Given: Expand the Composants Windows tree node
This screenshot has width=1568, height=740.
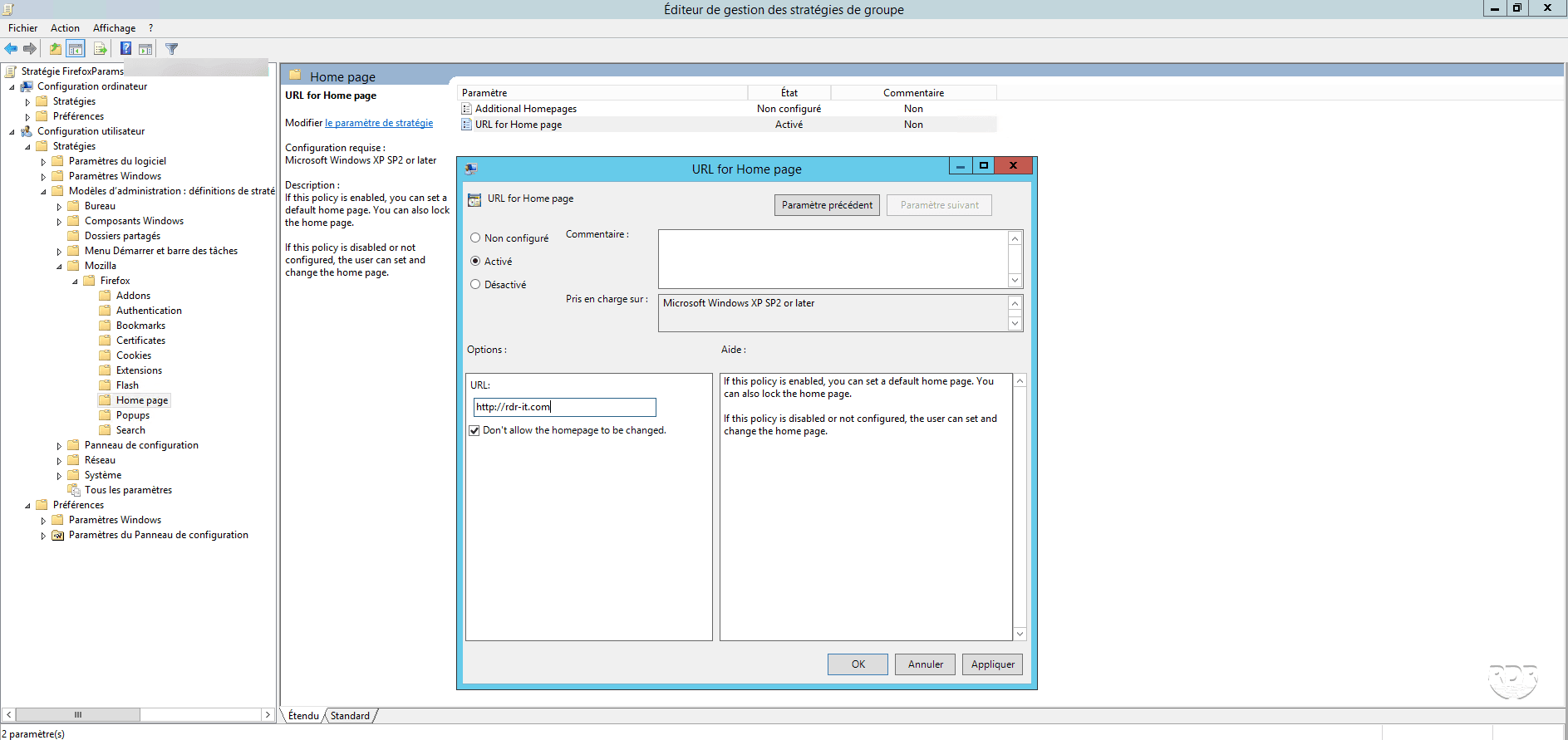Looking at the screenshot, I should 59,222.
